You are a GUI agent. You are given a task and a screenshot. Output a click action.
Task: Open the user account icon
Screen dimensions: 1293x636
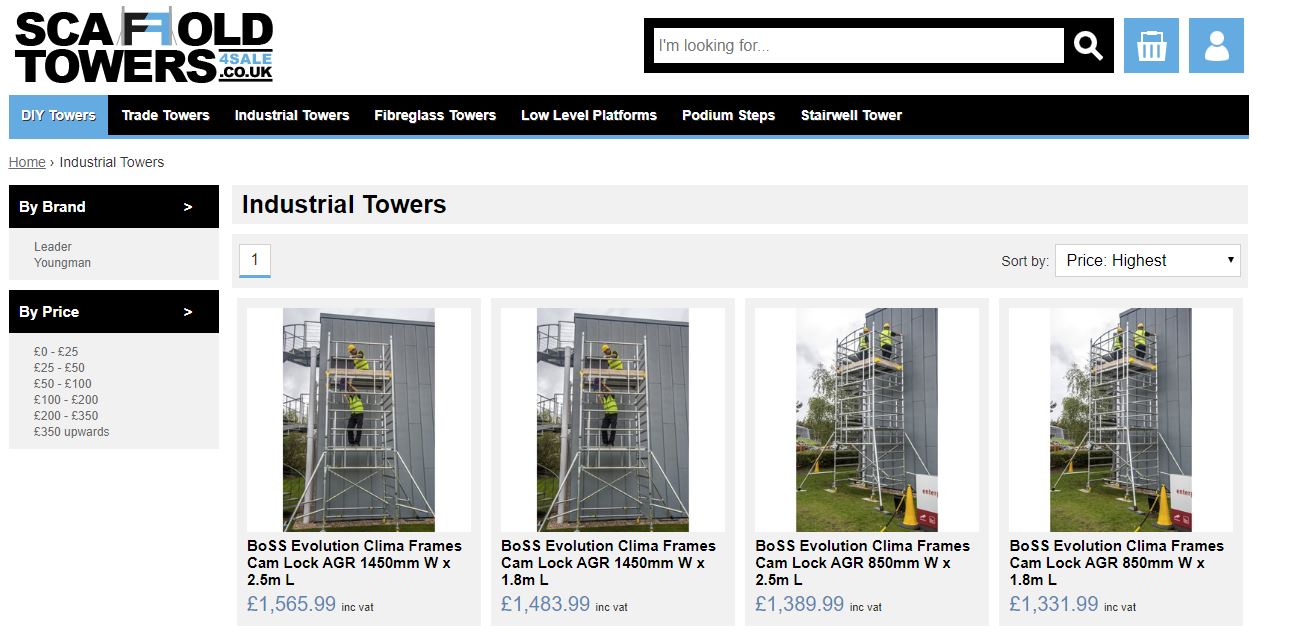[1216, 46]
